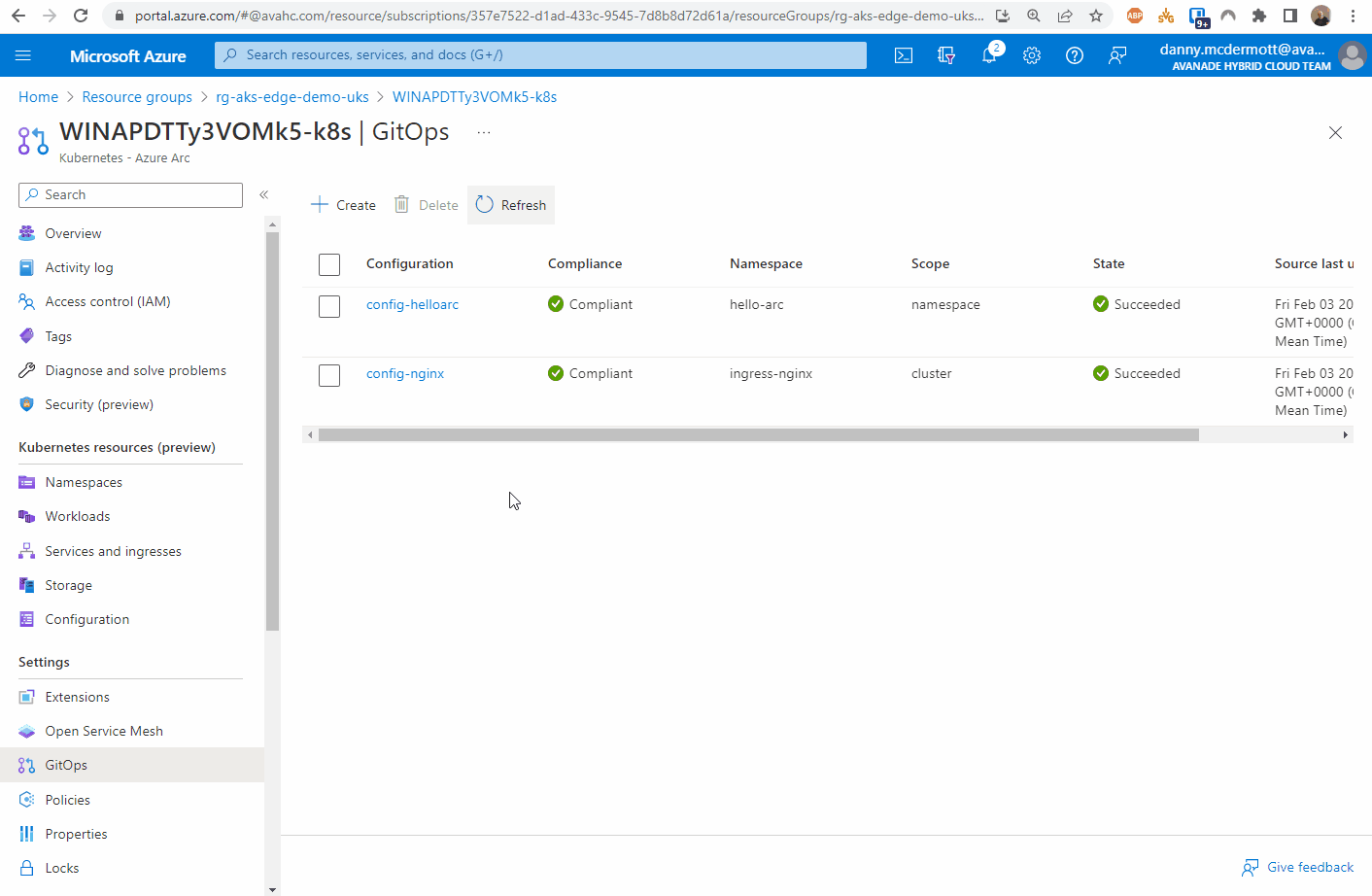Open the Directories and subscriptions filter icon

(x=946, y=55)
